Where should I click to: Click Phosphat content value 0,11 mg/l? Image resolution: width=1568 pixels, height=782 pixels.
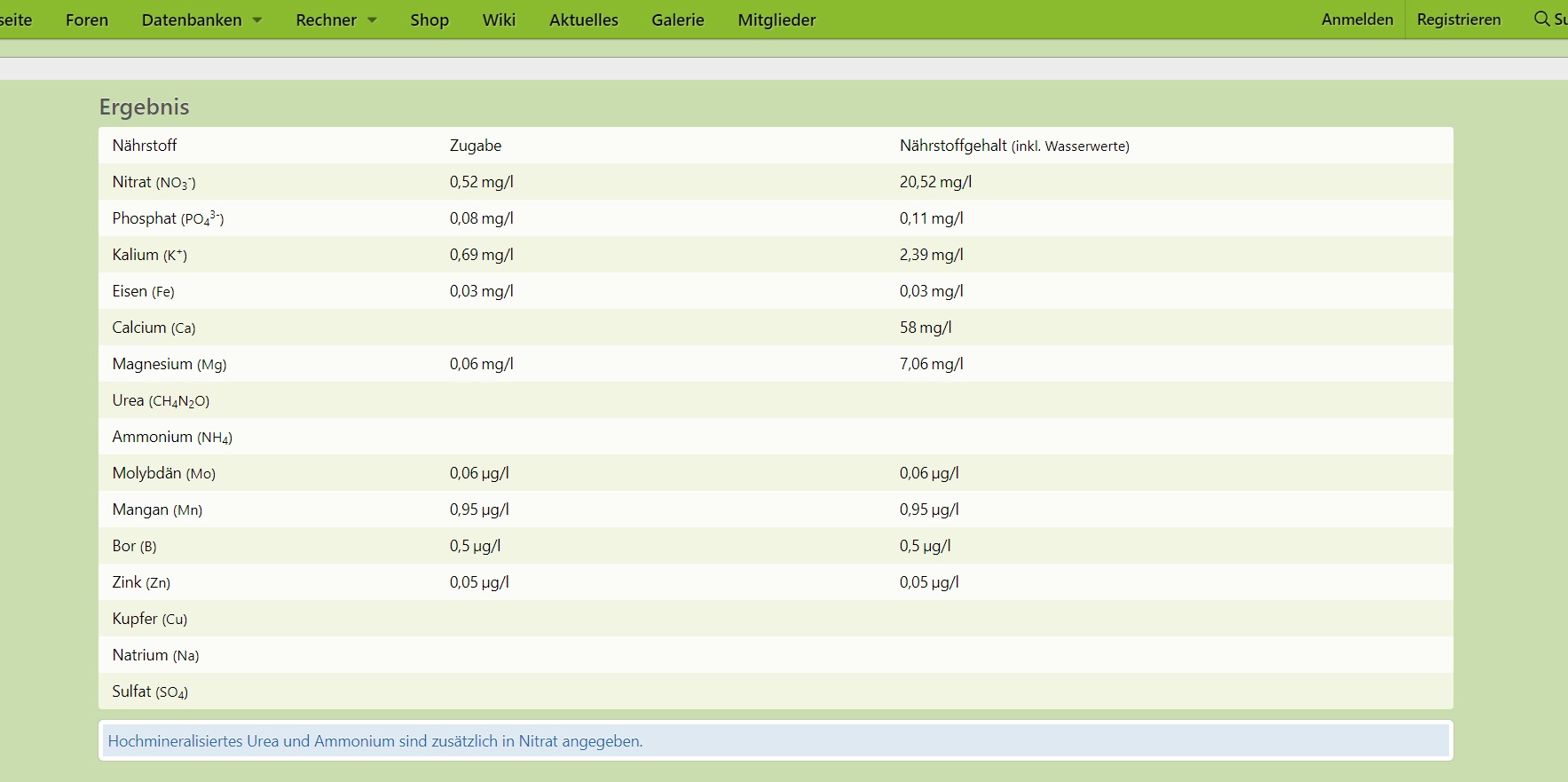tap(932, 218)
